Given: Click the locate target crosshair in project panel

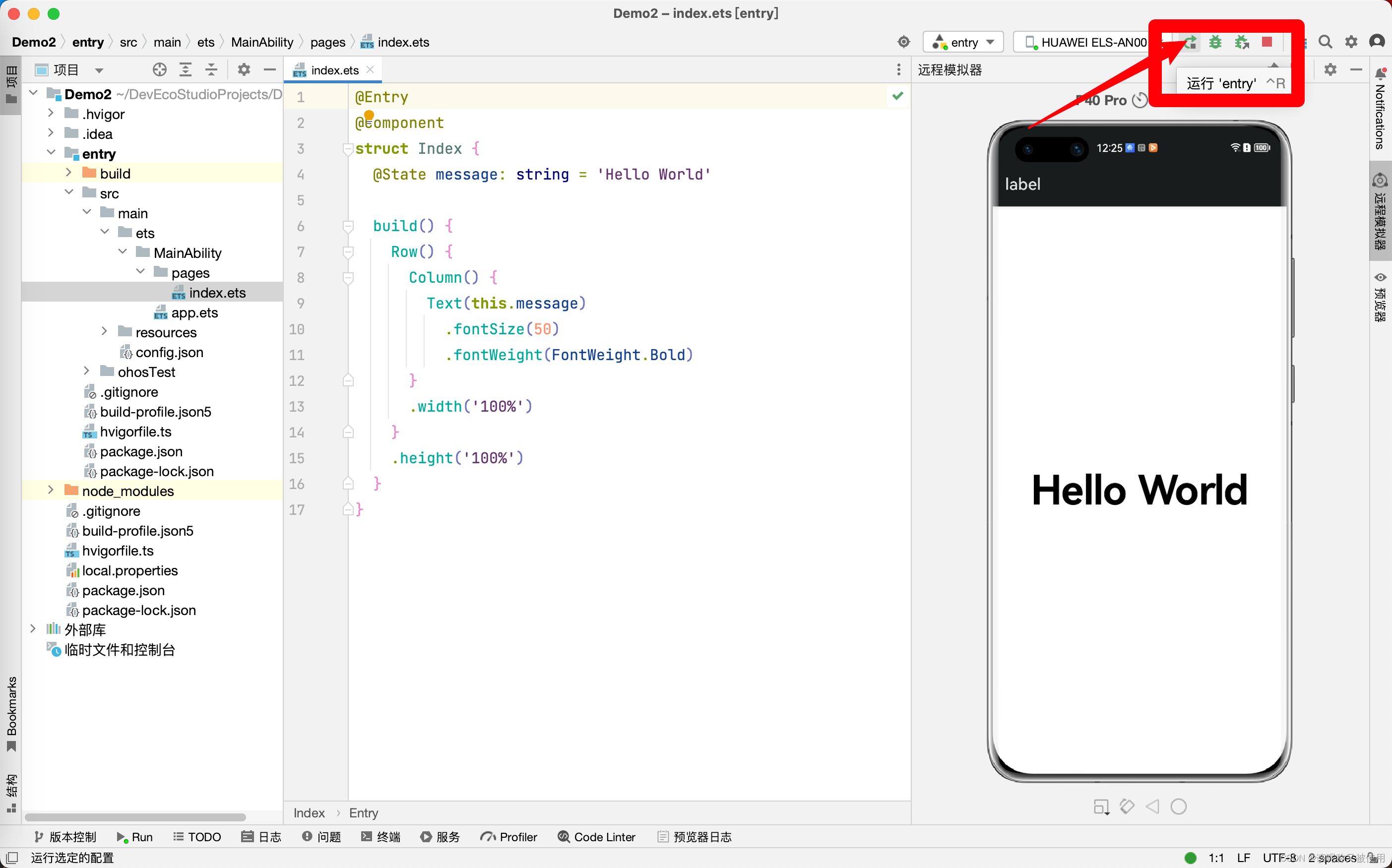Looking at the screenshot, I should click(x=160, y=70).
